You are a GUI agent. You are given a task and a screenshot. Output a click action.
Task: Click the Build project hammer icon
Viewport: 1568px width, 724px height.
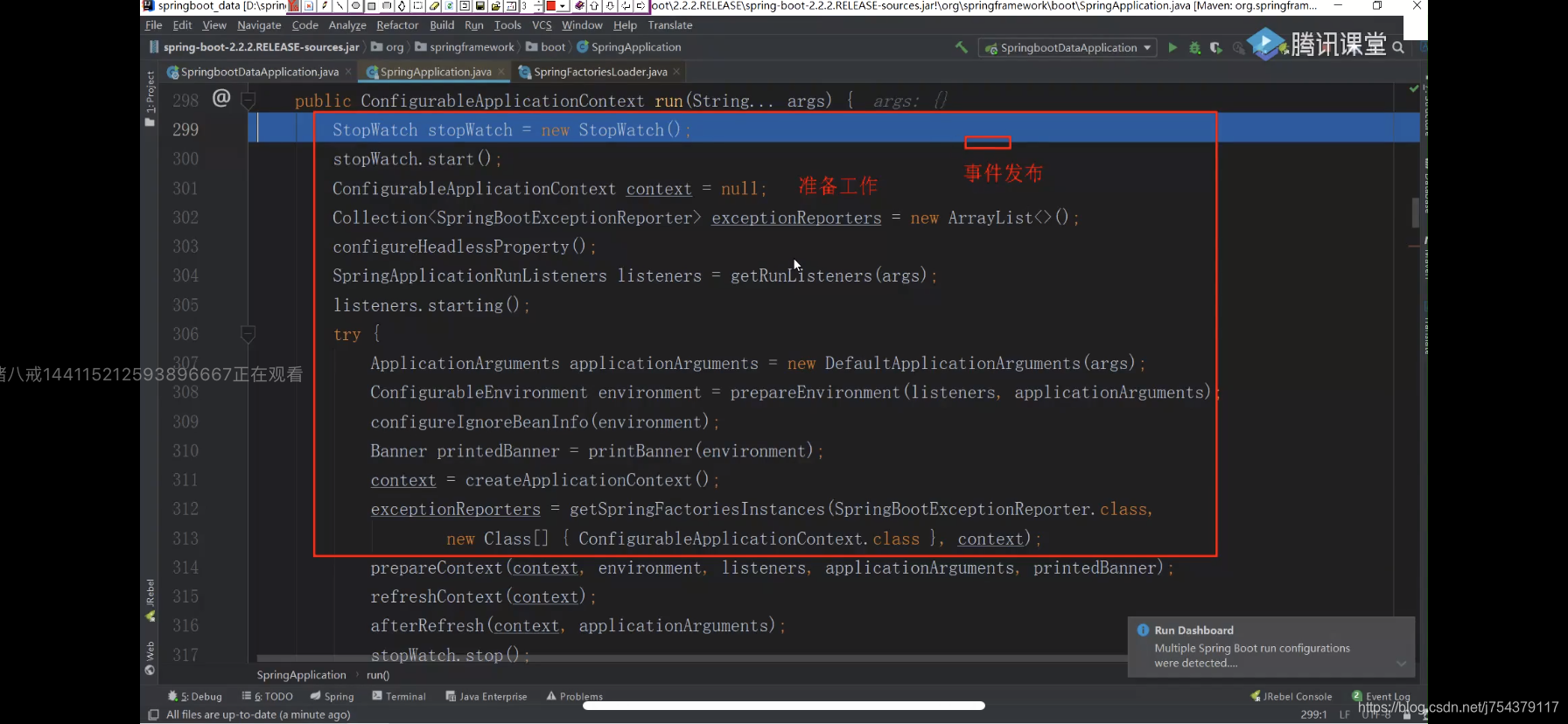click(962, 47)
